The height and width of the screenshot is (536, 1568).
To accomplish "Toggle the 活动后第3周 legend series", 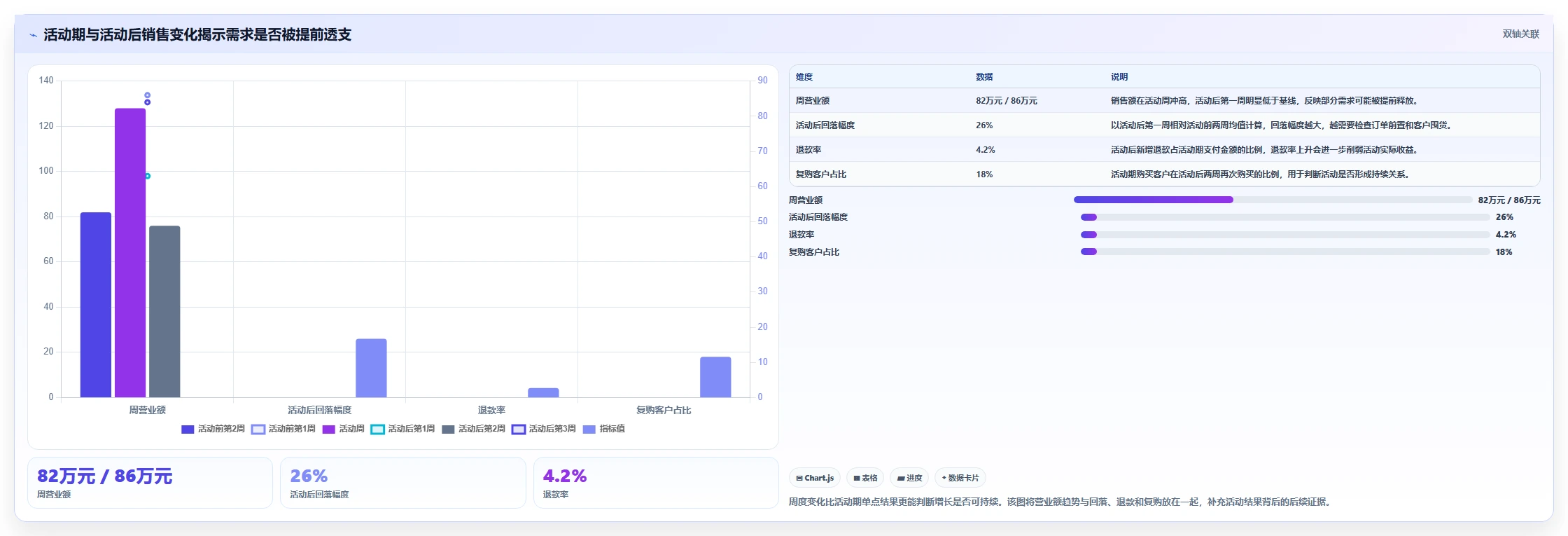I will (544, 429).
